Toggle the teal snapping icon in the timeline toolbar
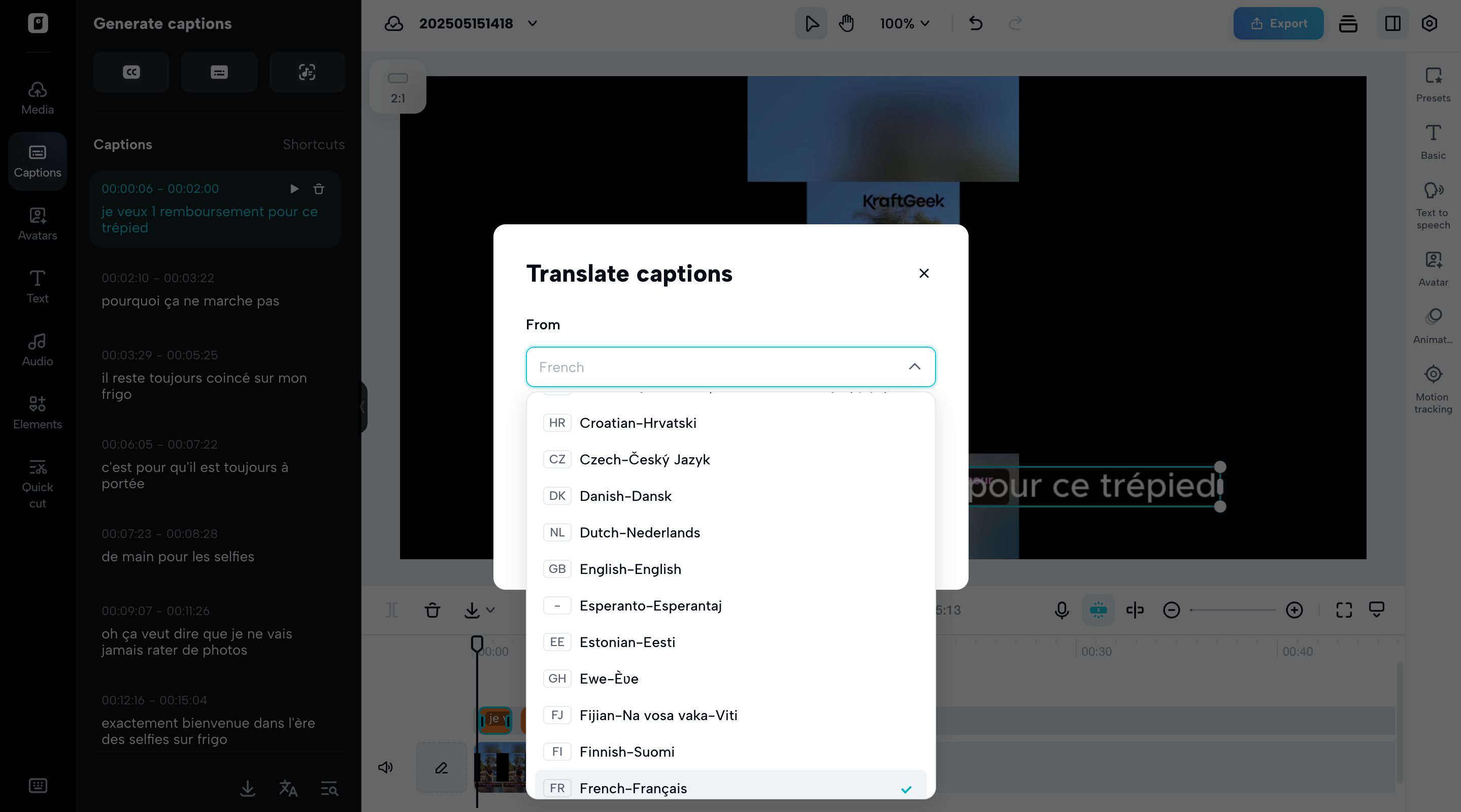This screenshot has height=812, width=1461. pyautogui.click(x=1098, y=610)
